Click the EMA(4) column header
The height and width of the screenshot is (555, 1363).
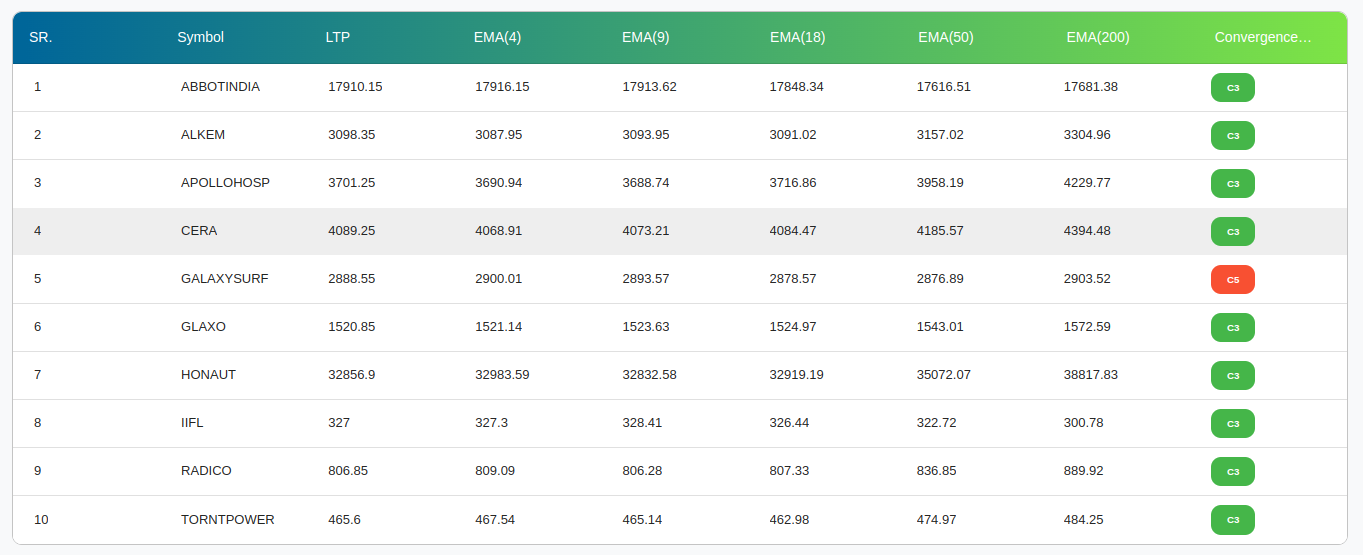(x=497, y=37)
